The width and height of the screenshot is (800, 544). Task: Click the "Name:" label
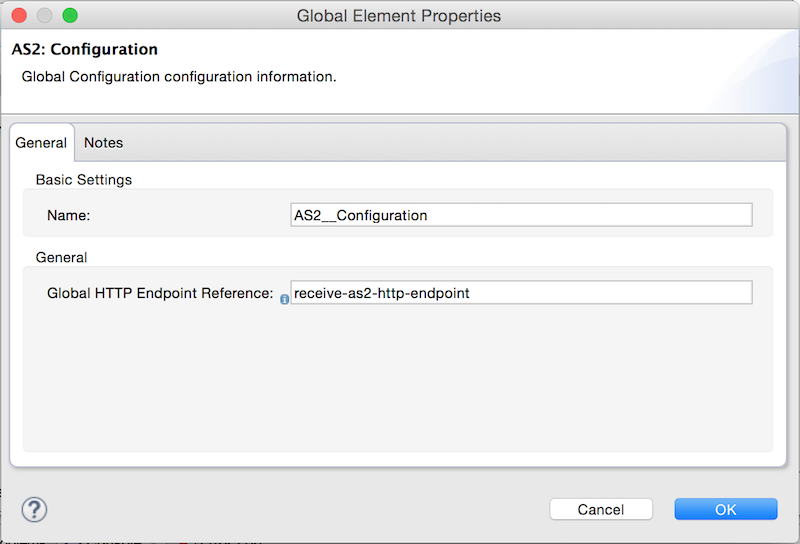(x=68, y=215)
